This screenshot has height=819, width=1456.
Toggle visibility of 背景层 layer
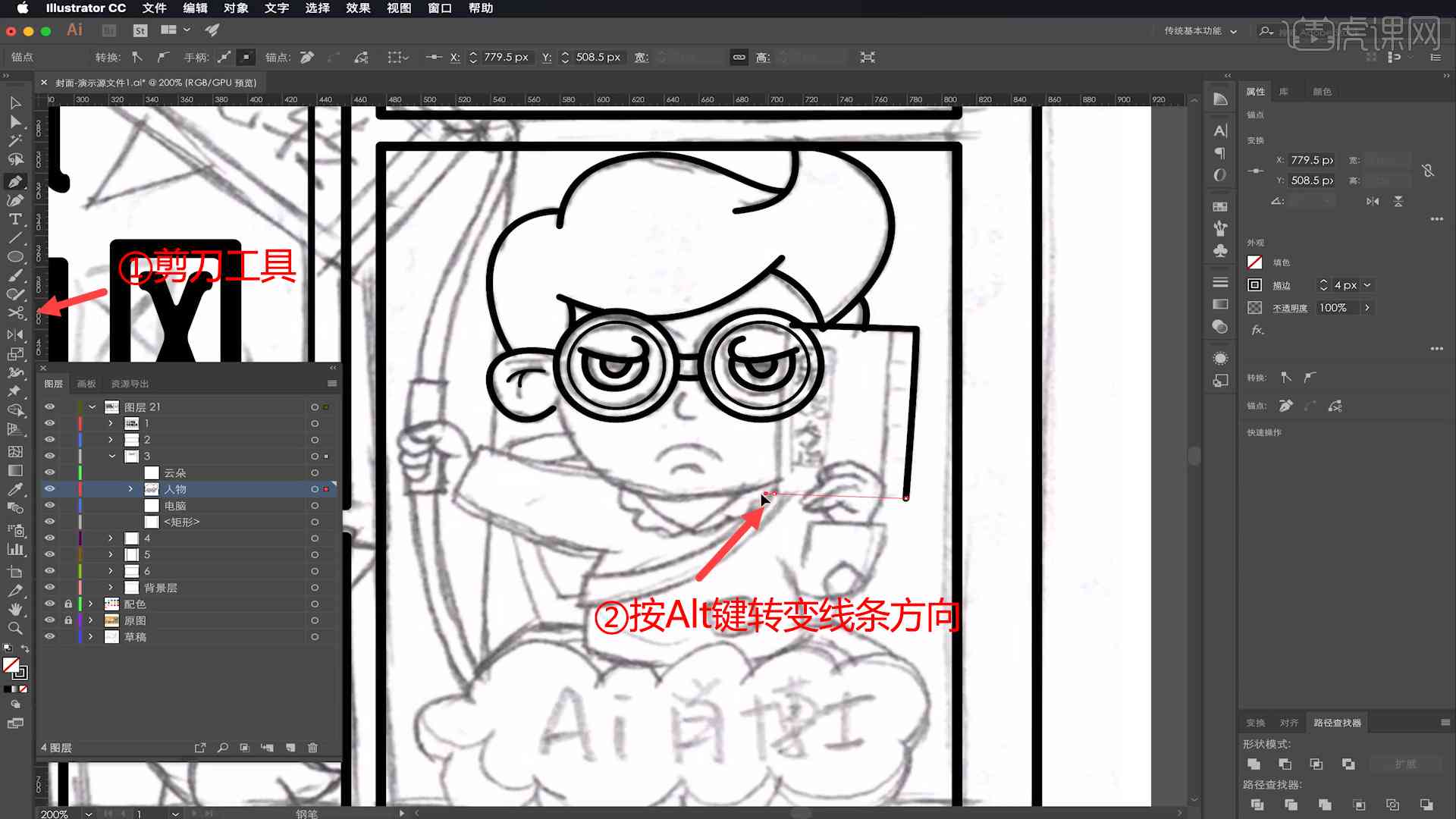click(49, 587)
